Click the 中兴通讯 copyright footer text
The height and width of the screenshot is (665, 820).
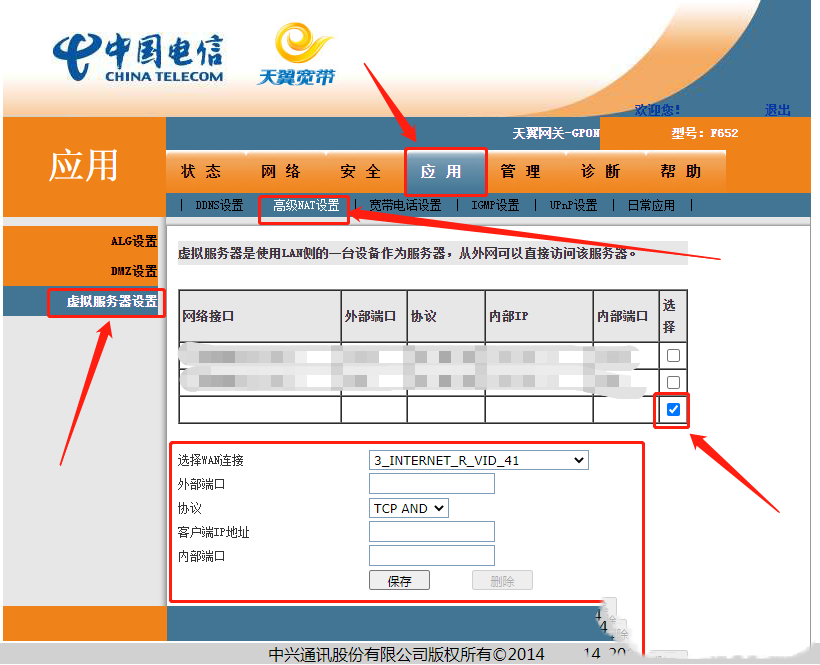(406, 654)
